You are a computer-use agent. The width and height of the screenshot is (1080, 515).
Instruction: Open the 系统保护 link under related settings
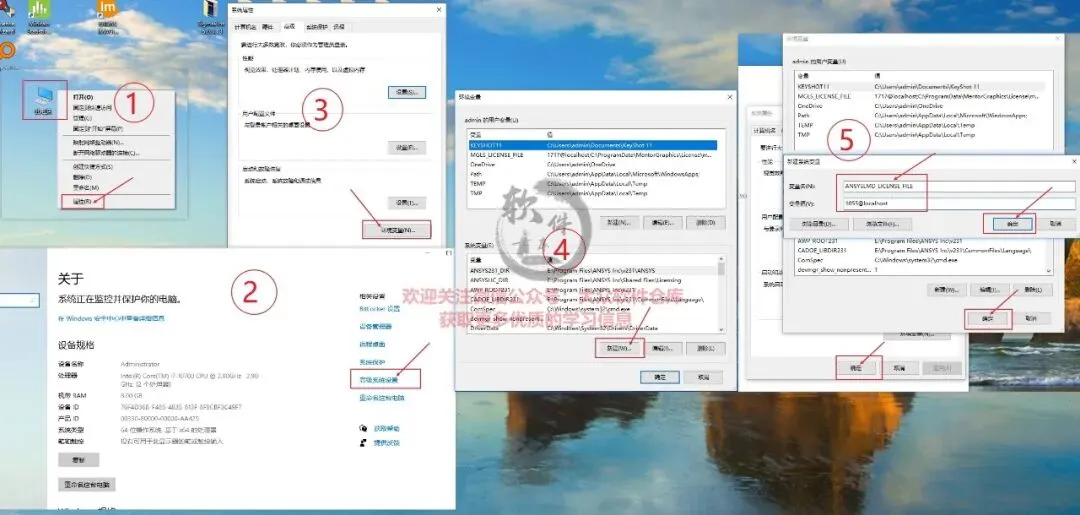click(x=373, y=362)
